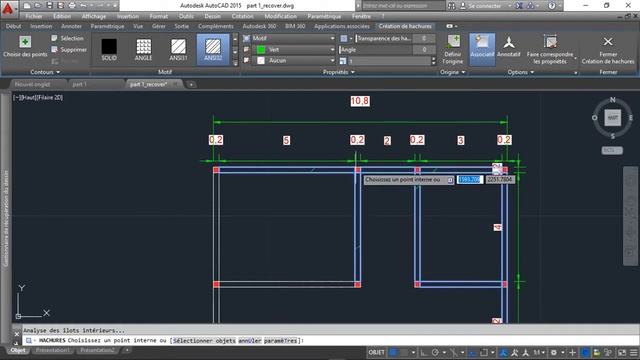The image size is (640, 360).
Task: Click the Angle slider
Action: coord(376,50)
